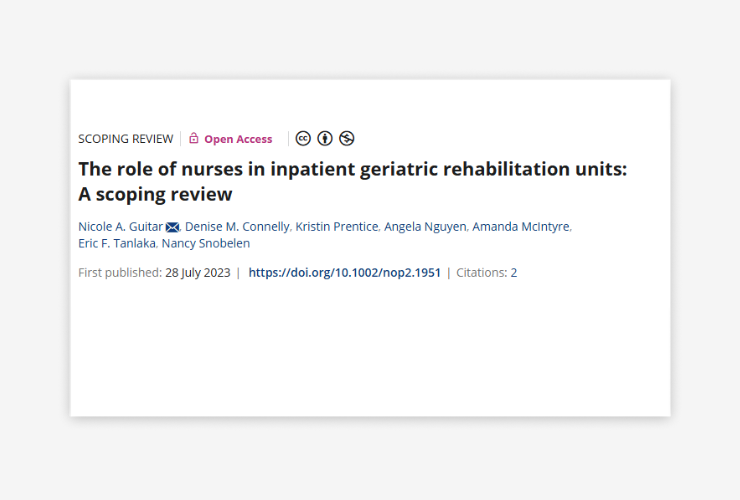Click the 28 July 2023 publication date
The height and width of the screenshot is (500, 740).
pos(198,272)
